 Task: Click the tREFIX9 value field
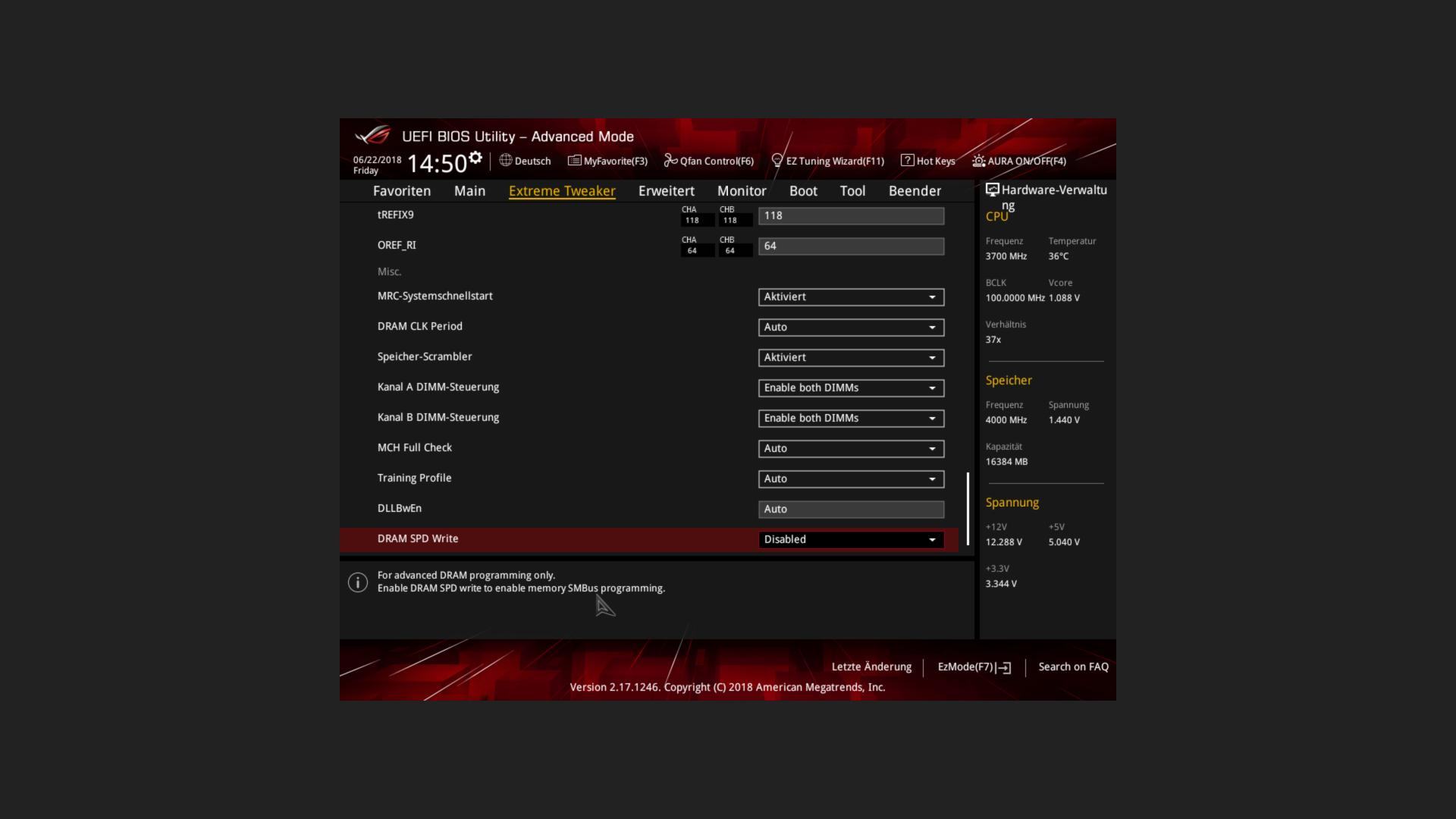[851, 215]
